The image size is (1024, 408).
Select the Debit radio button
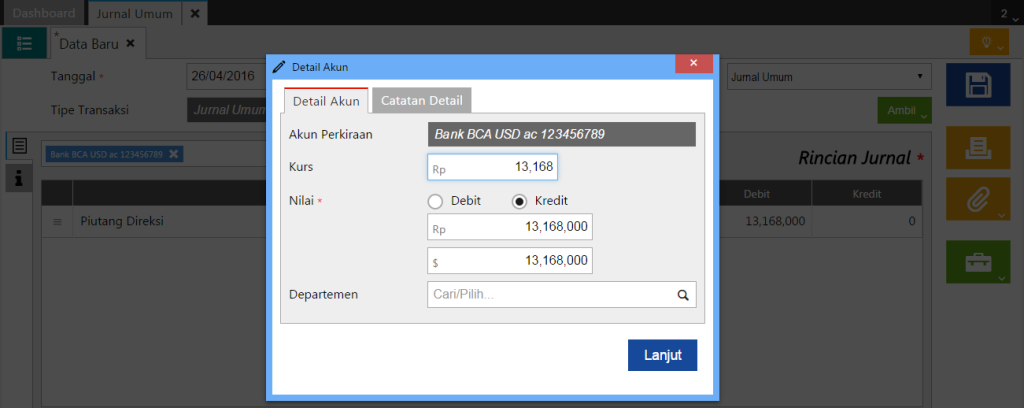(436, 201)
